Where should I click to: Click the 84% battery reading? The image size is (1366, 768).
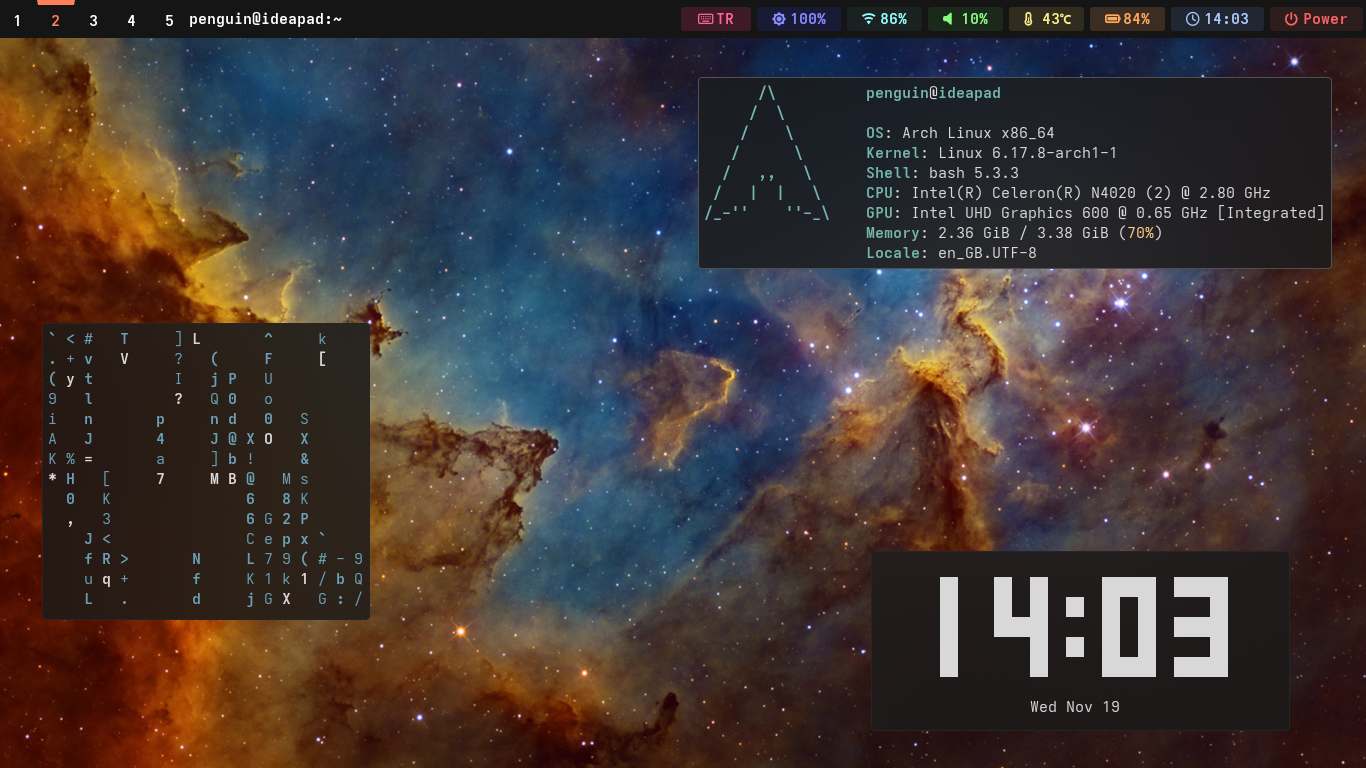tap(1137, 19)
